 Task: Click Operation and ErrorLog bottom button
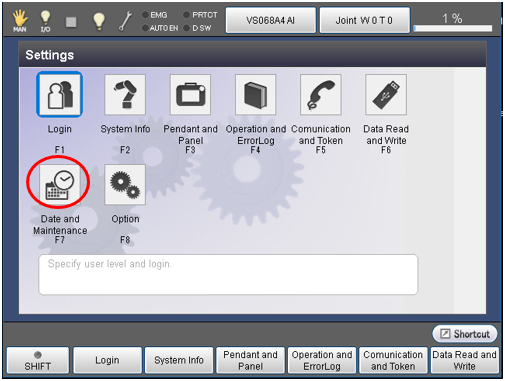[x=322, y=360]
